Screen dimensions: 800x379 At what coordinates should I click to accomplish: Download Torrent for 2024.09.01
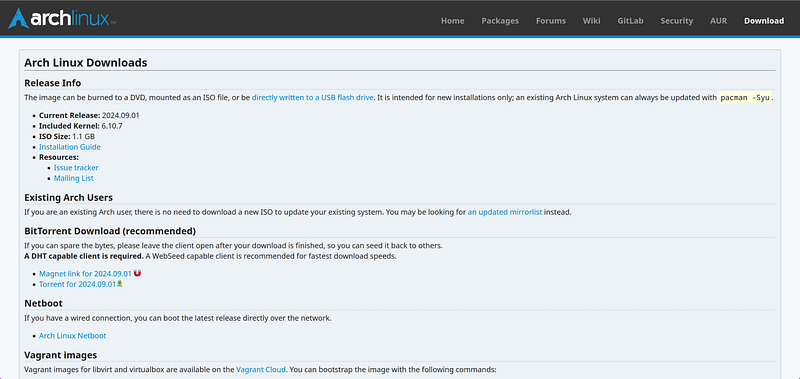[78, 284]
